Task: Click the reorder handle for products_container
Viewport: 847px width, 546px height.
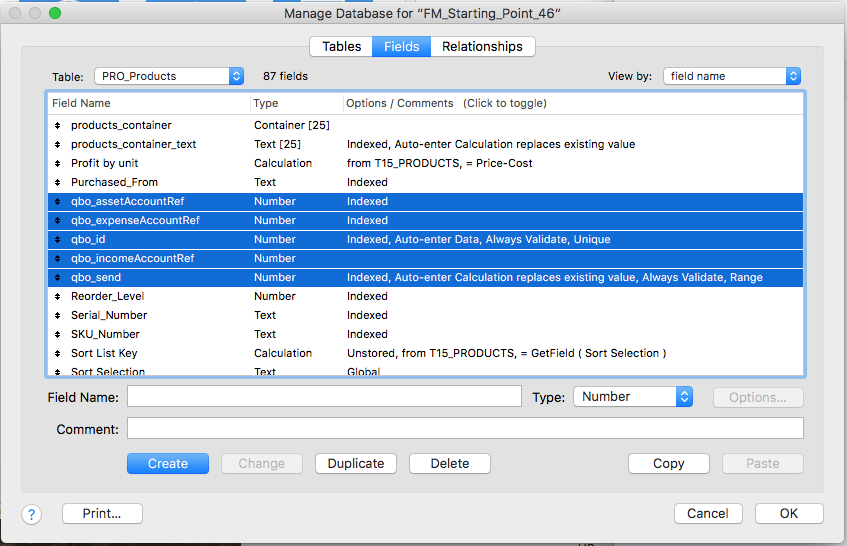Action: [58, 125]
